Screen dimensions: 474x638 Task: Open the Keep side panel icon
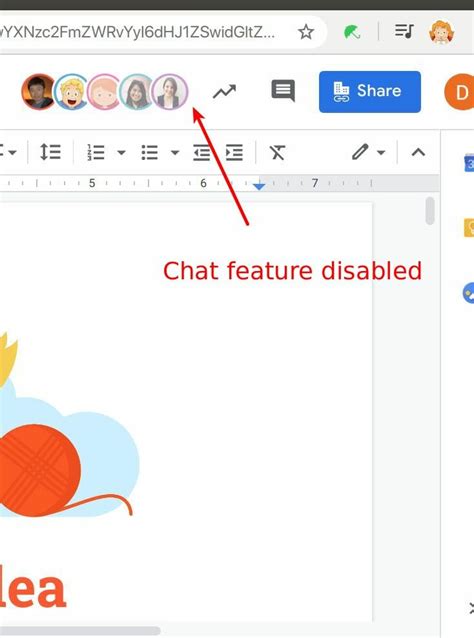469,227
